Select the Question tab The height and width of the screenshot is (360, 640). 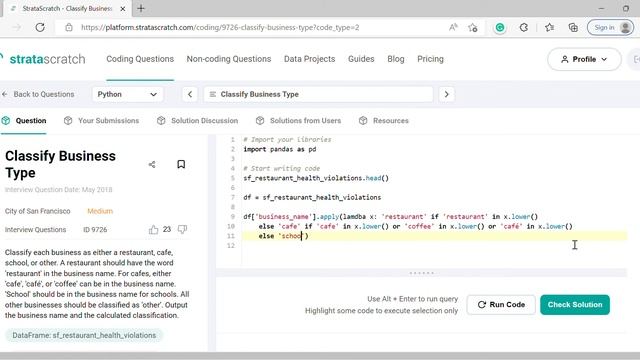click(24, 121)
